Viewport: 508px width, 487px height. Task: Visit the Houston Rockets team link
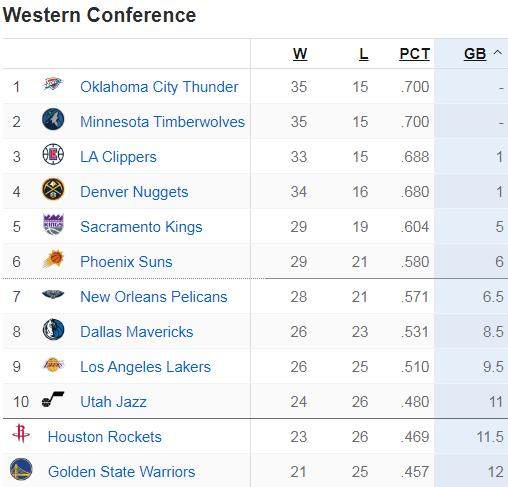(104, 437)
